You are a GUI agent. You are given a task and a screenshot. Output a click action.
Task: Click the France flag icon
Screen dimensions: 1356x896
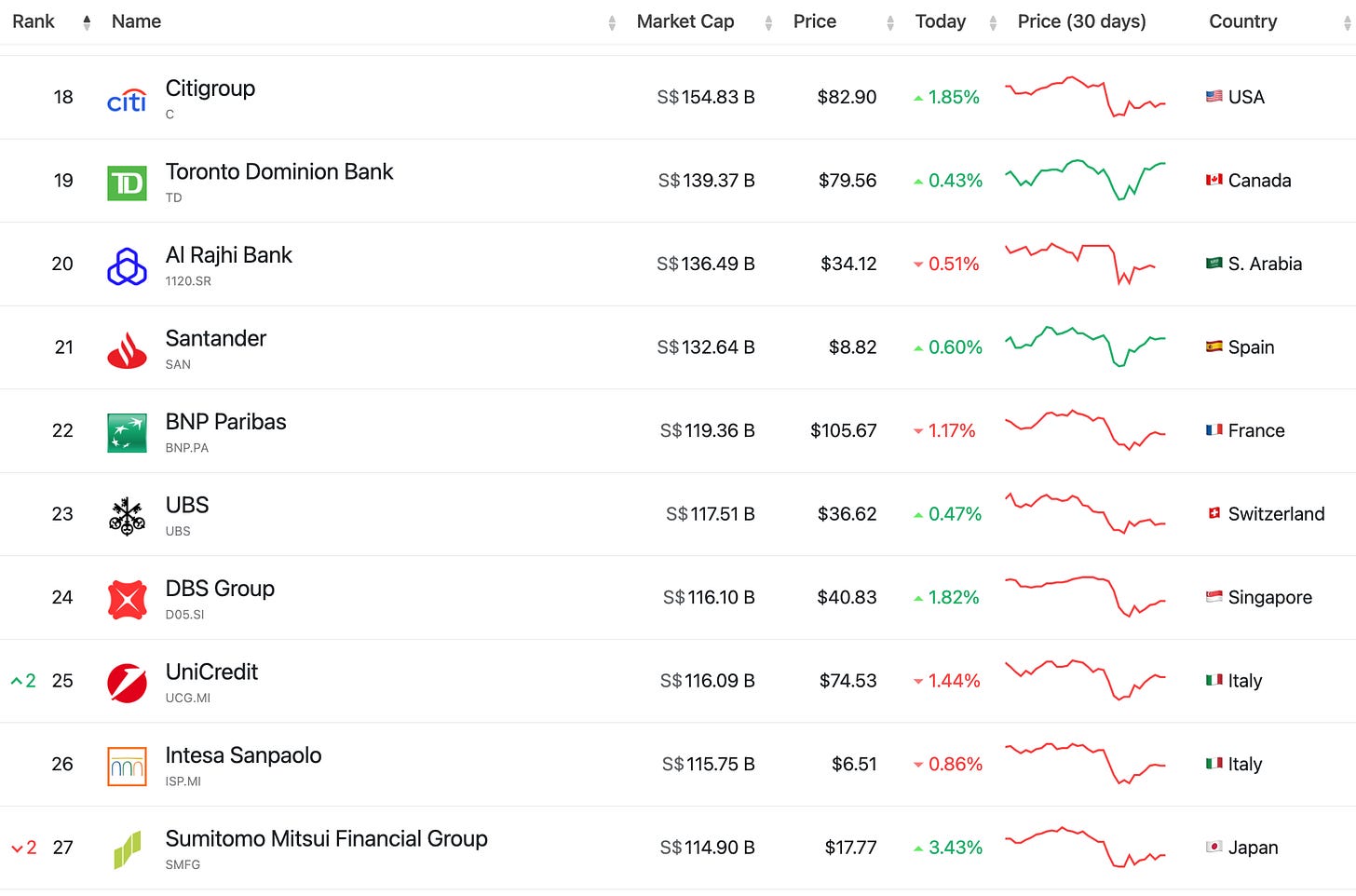[x=1214, y=429]
